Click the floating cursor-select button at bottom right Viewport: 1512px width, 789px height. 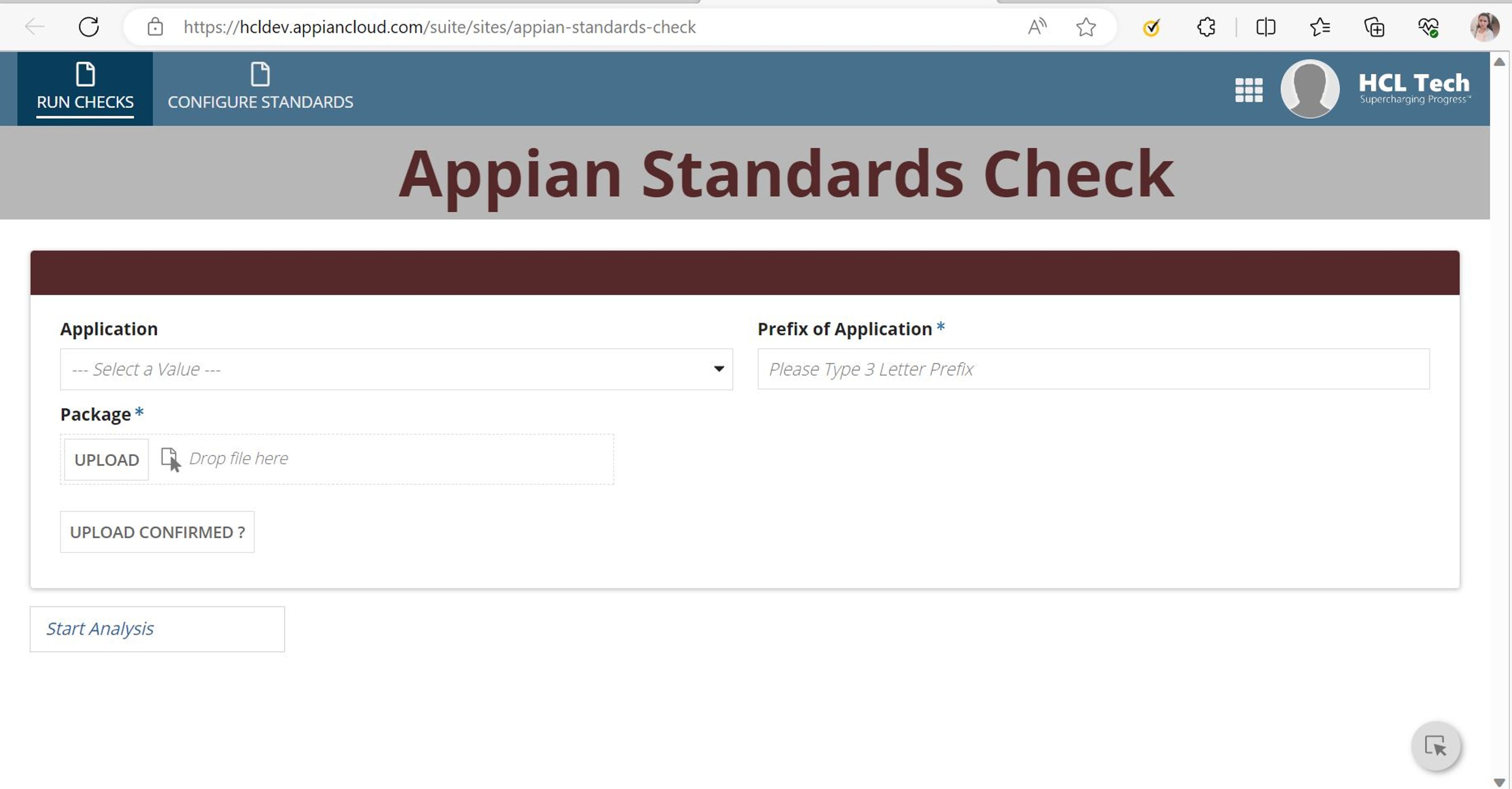(x=1435, y=746)
